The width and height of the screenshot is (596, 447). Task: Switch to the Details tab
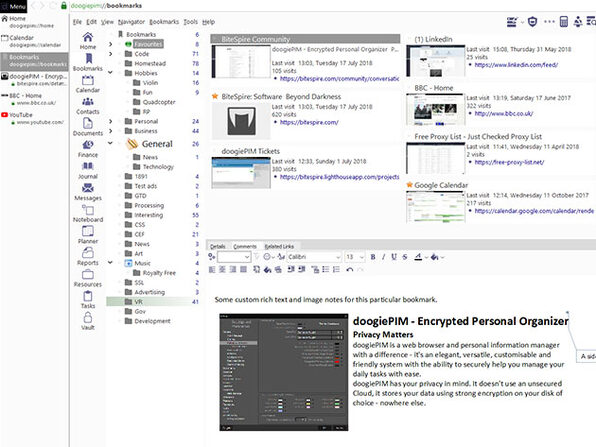pyautogui.click(x=217, y=246)
